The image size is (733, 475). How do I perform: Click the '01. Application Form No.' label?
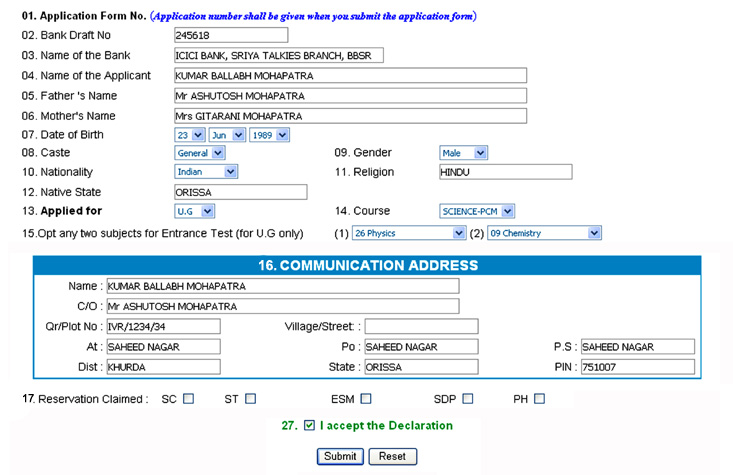click(x=84, y=16)
